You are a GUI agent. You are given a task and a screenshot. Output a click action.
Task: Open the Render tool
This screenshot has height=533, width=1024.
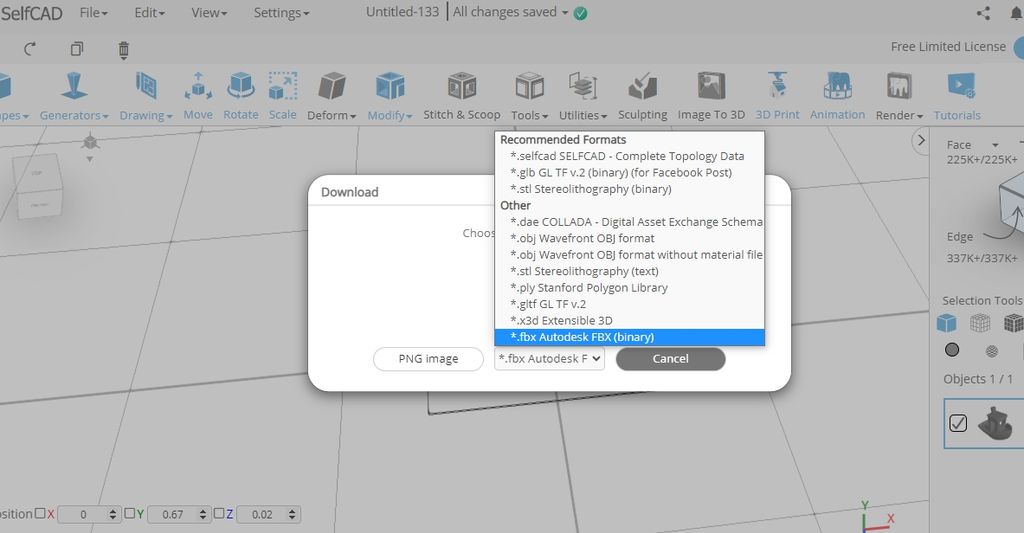(899, 97)
